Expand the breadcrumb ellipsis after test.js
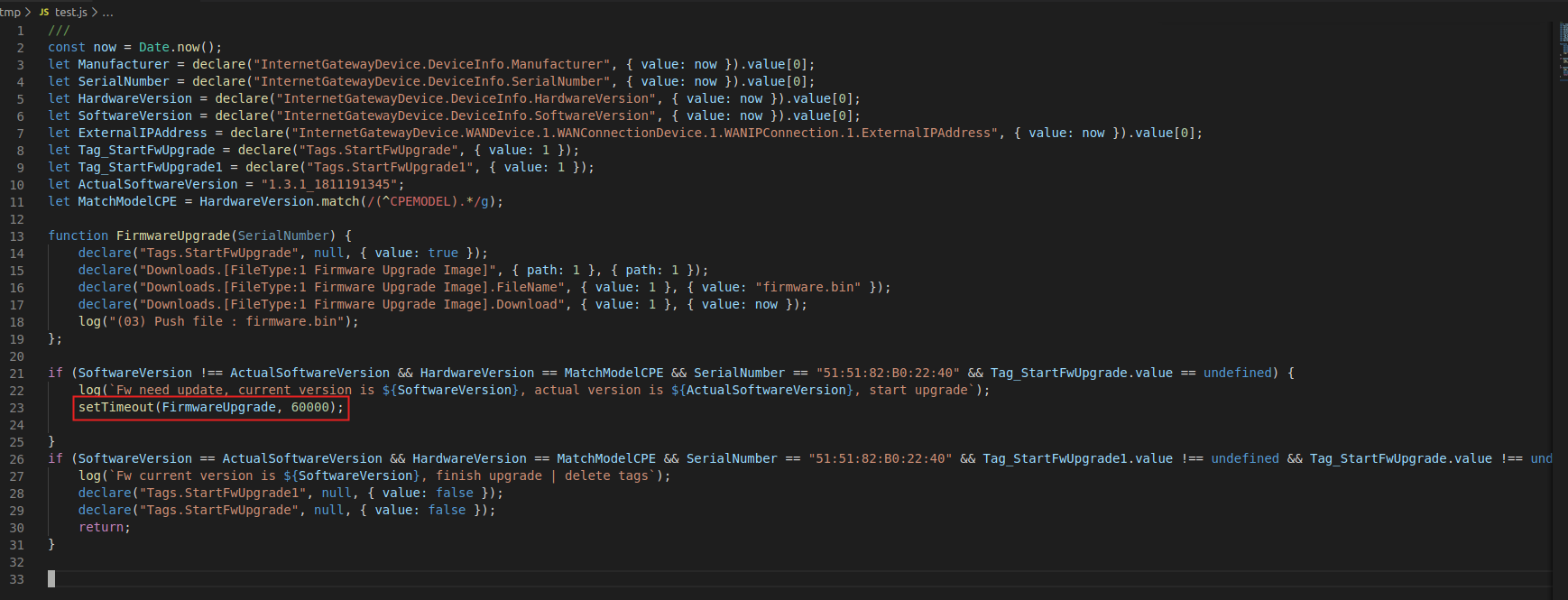The height and width of the screenshot is (600, 1568). (108, 13)
